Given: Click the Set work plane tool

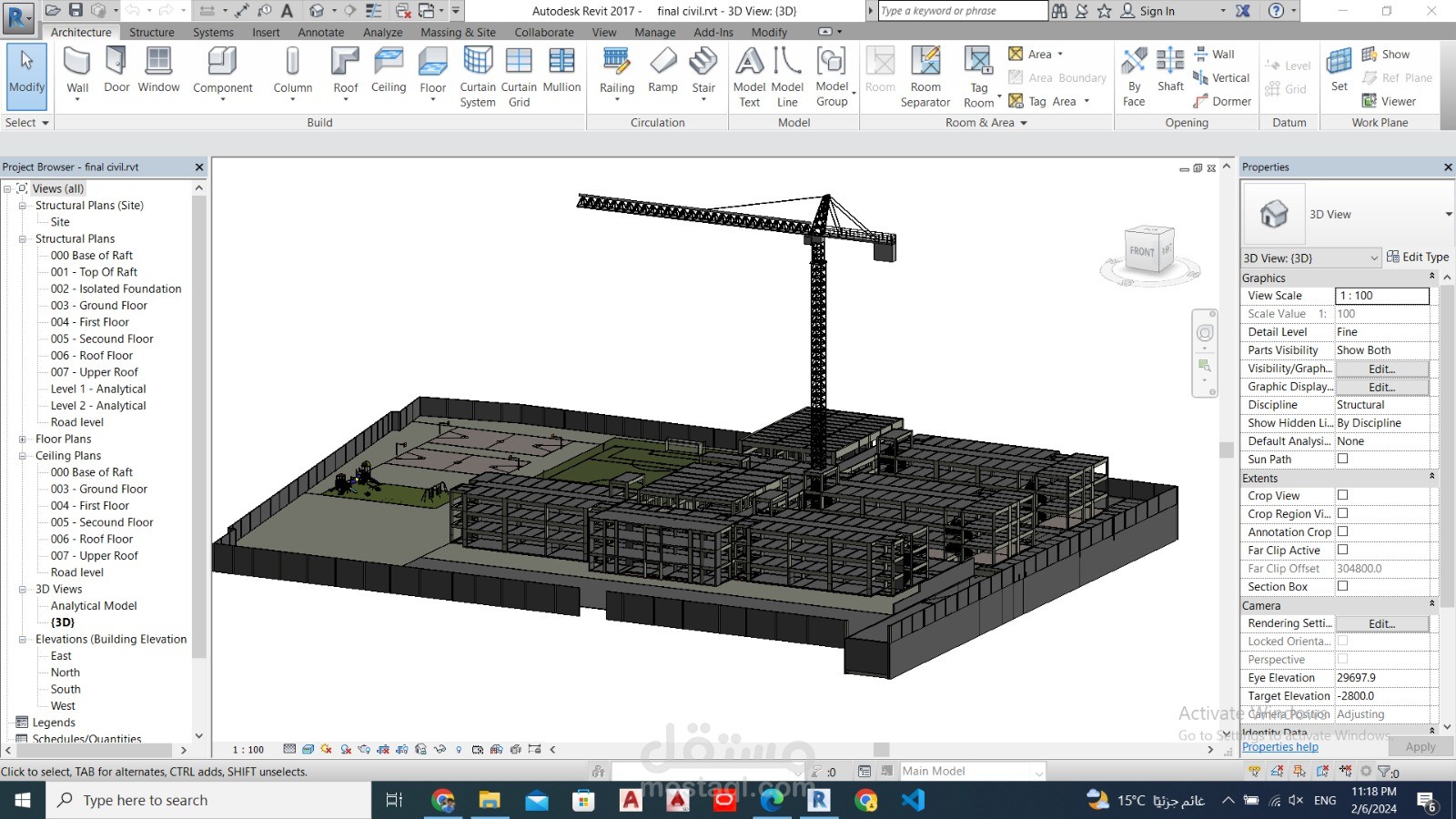Looking at the screenshot, I should point(1340,71).
